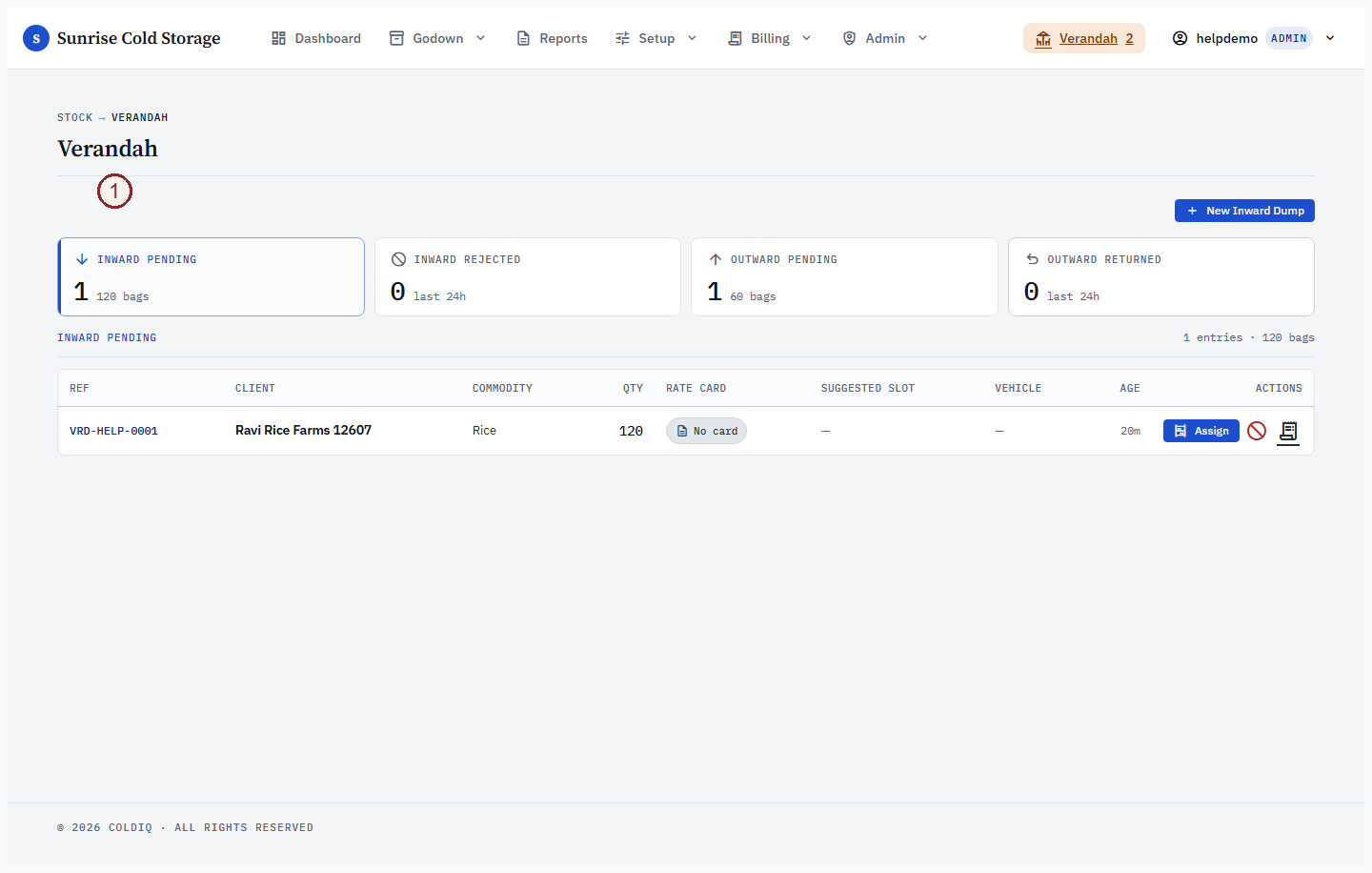Open the Billing dropdown menu
The image size is (1372, 873).
coord(770,38)
